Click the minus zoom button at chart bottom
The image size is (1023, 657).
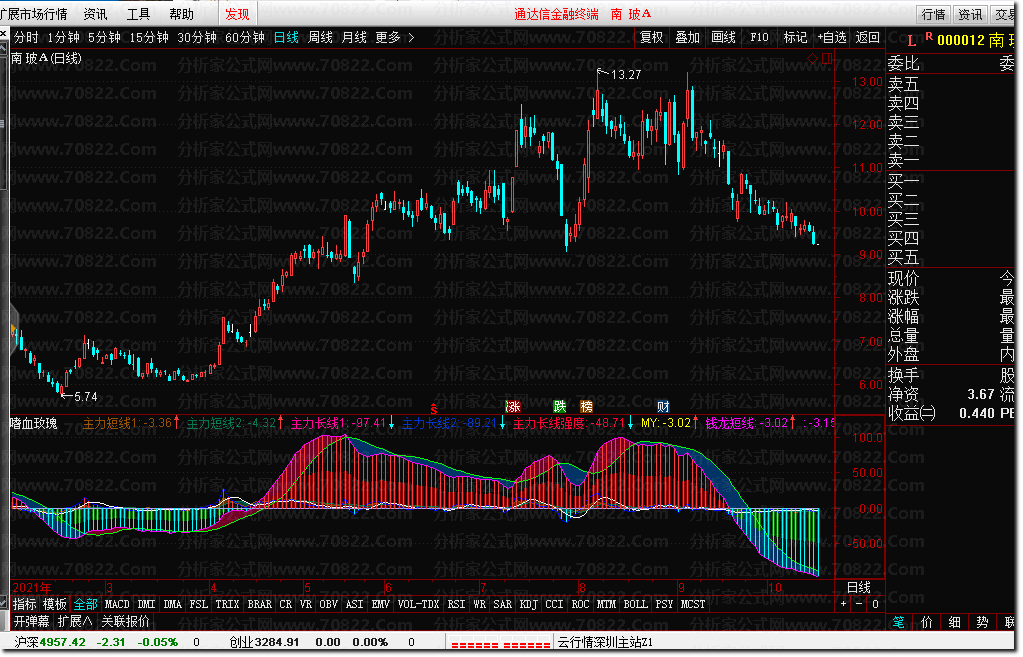pyautogui.click(x=859, y=604)
